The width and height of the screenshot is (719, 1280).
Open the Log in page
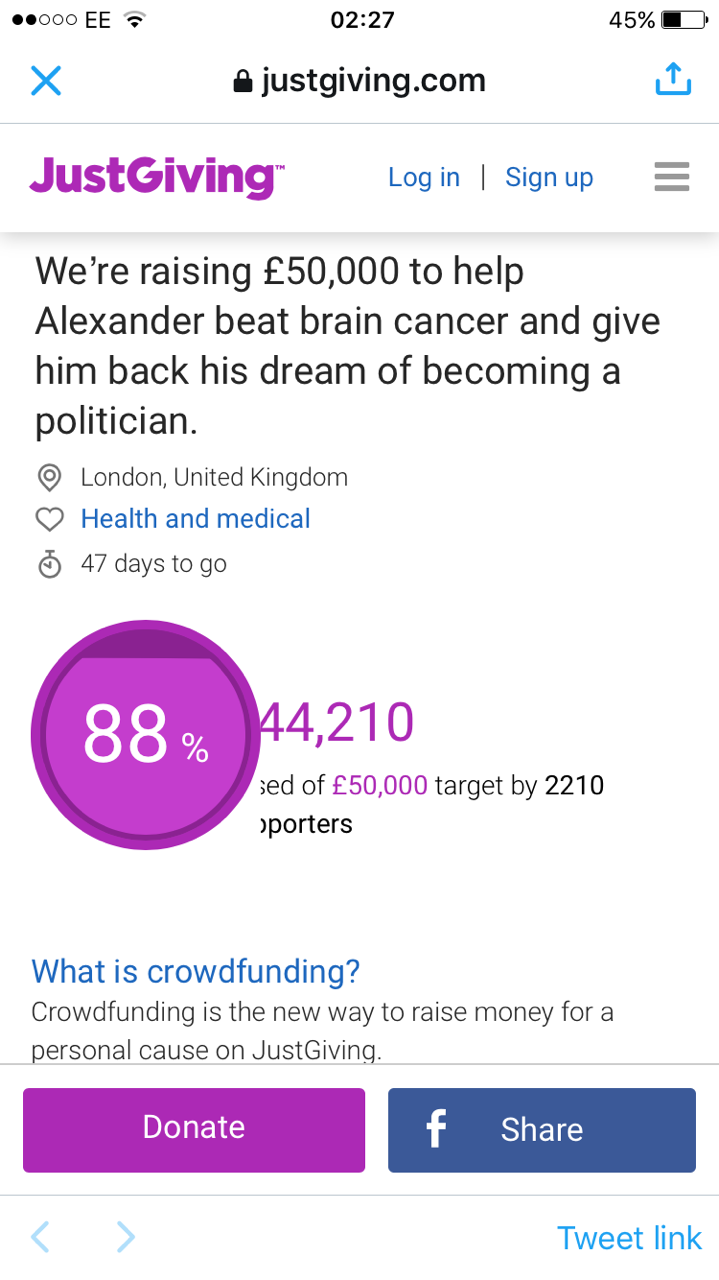click(424, 177)
